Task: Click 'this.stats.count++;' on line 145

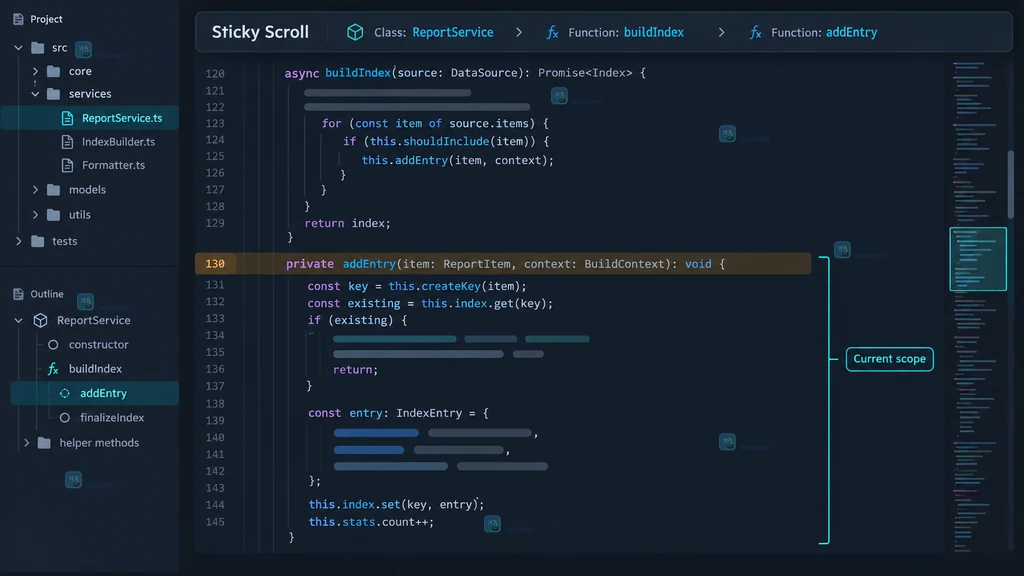Action: click(371, 522)
